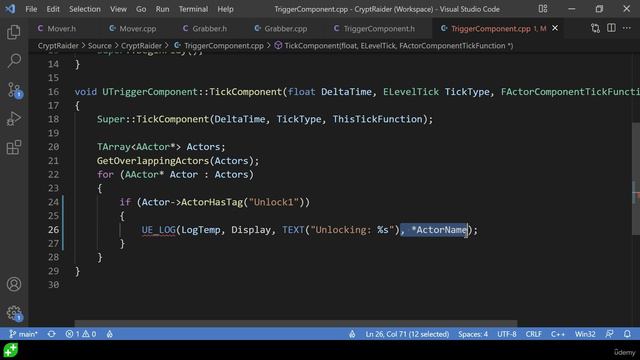Switch to main branch indicator
The width and height of the screenshot is (640, 360).
click(23, 334)
